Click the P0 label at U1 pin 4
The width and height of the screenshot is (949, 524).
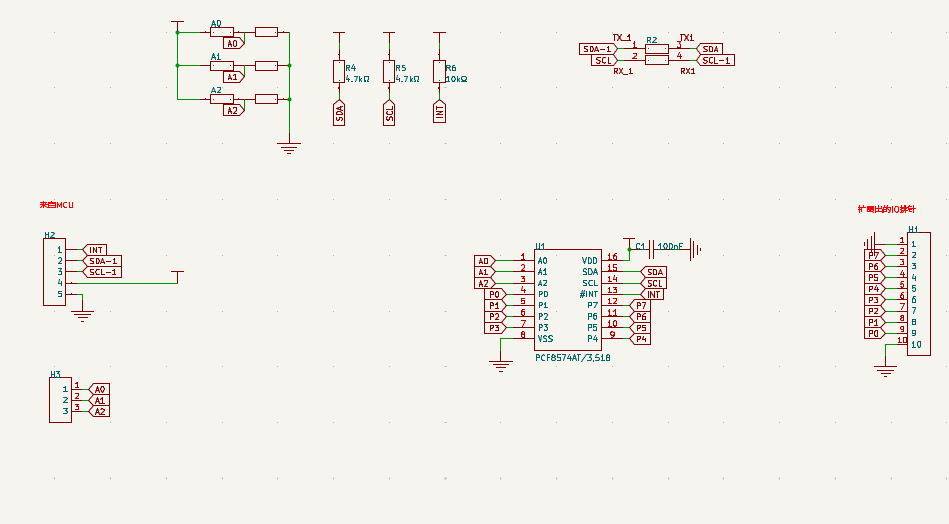[x=494, y=295]
